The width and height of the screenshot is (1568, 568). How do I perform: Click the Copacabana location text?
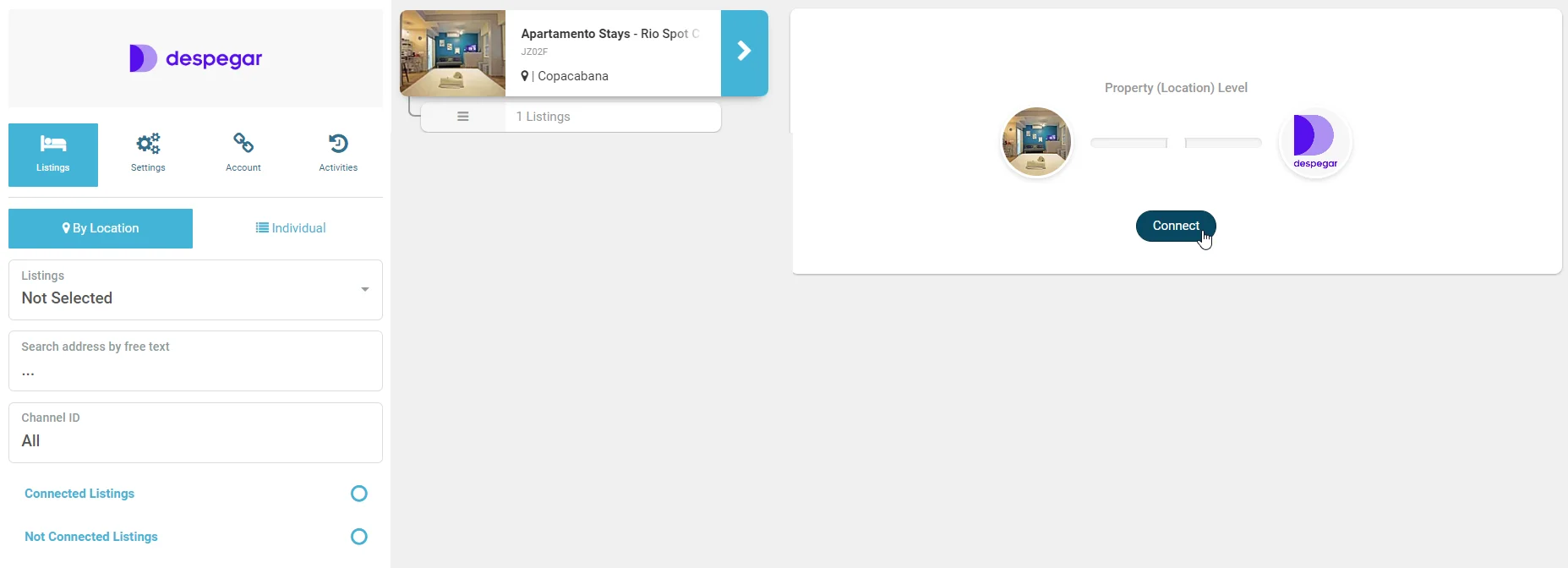(x=573, y=76)
